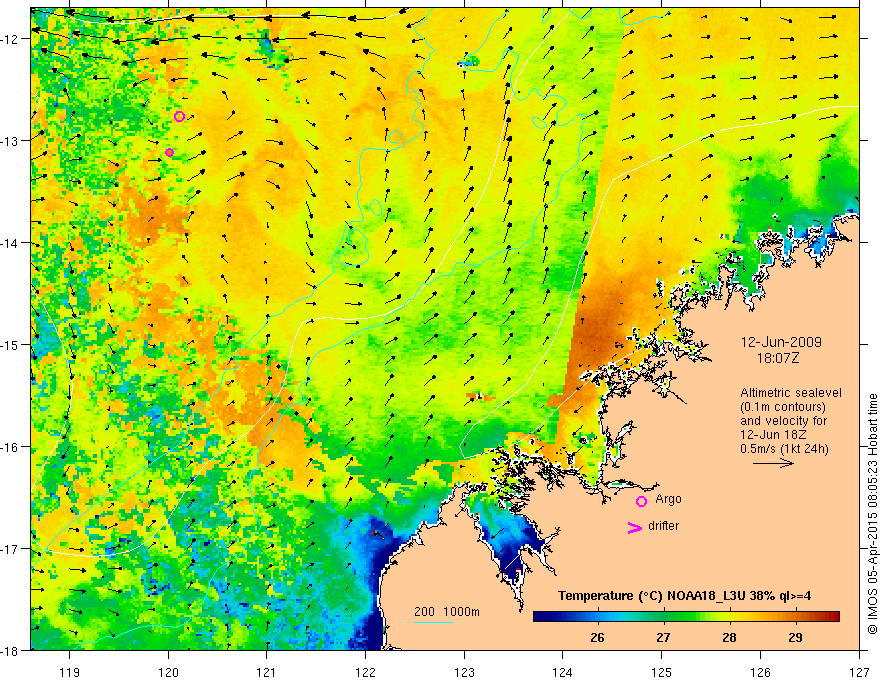This screenshot has width=880, height=680.
Task: Click longitude axis label 125
Action: (x=662, y=672)
